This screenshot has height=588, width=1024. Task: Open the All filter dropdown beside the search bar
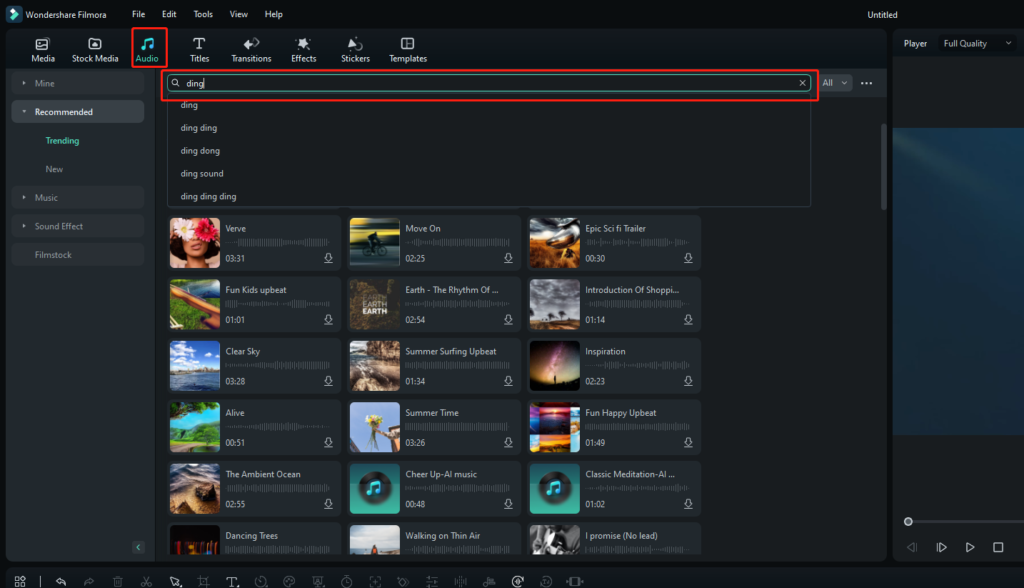pyautogui.click(x=833, y=83)
